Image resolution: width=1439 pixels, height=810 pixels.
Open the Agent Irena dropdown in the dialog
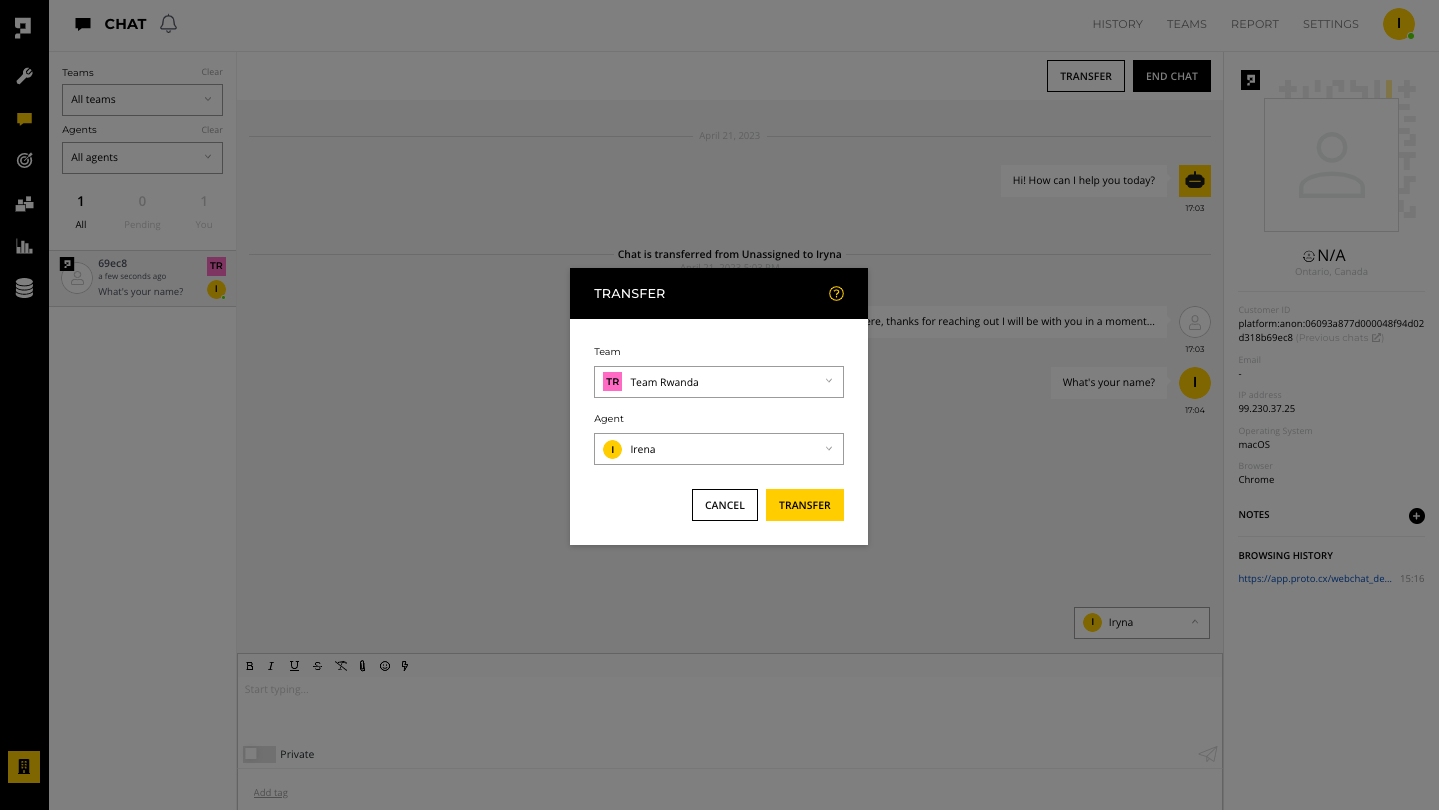(x=719, y=449)
